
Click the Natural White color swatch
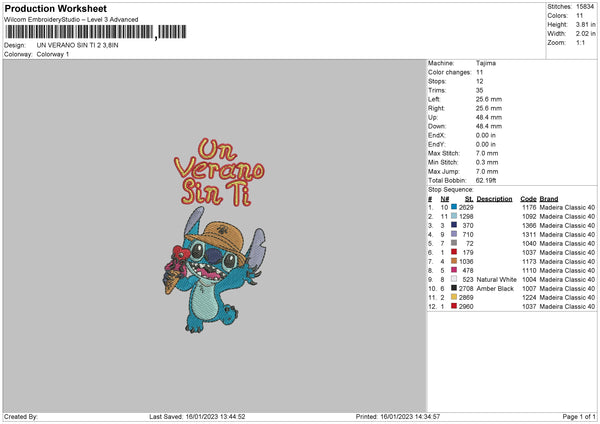point(454,279)
